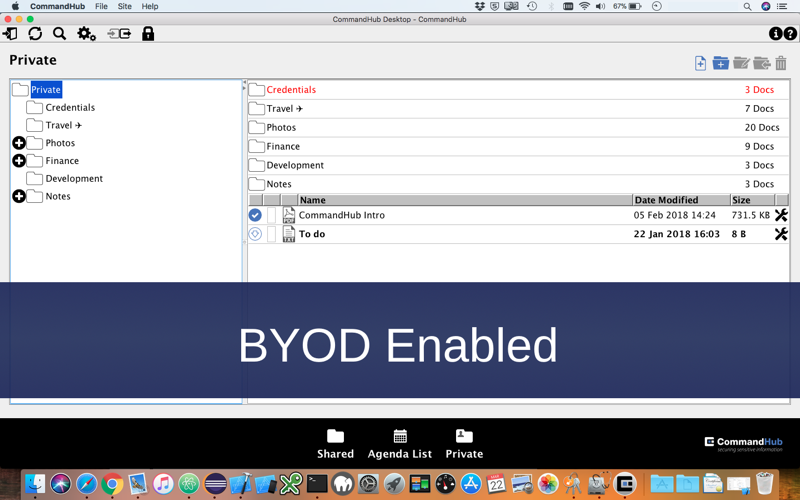The height and width of the screenshot is (500, 800).
Task: Open the wrench tools icon for CommandHub Intro
Action: tap(781, 215)
